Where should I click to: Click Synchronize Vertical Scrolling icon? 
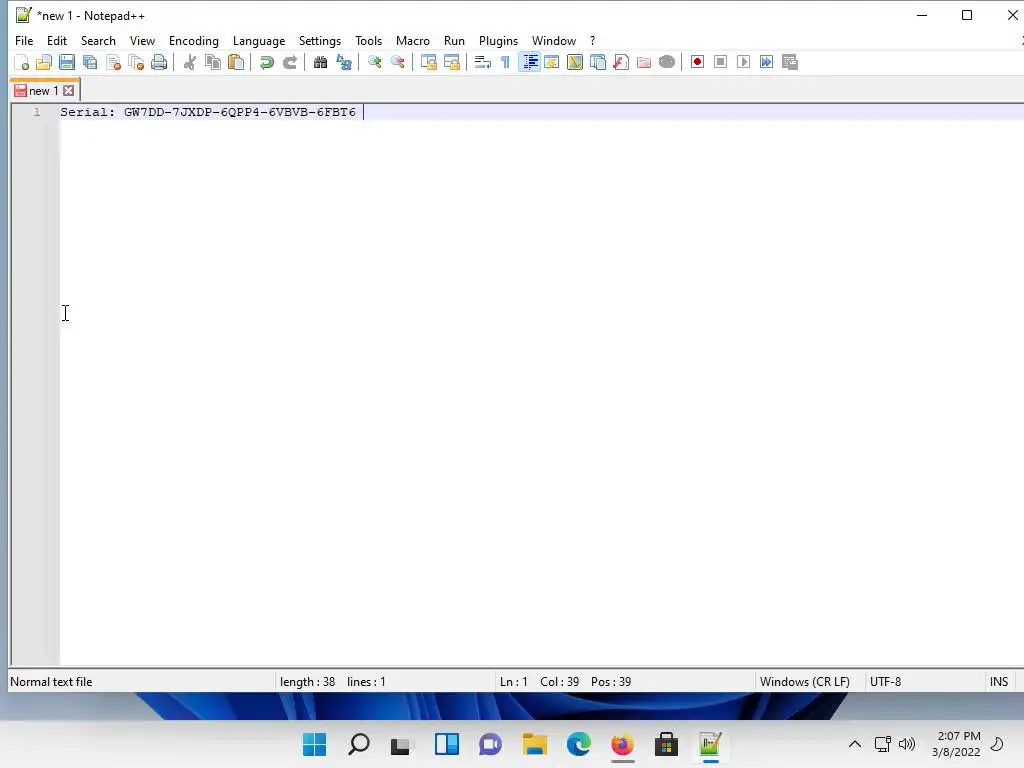coord(428,62)
